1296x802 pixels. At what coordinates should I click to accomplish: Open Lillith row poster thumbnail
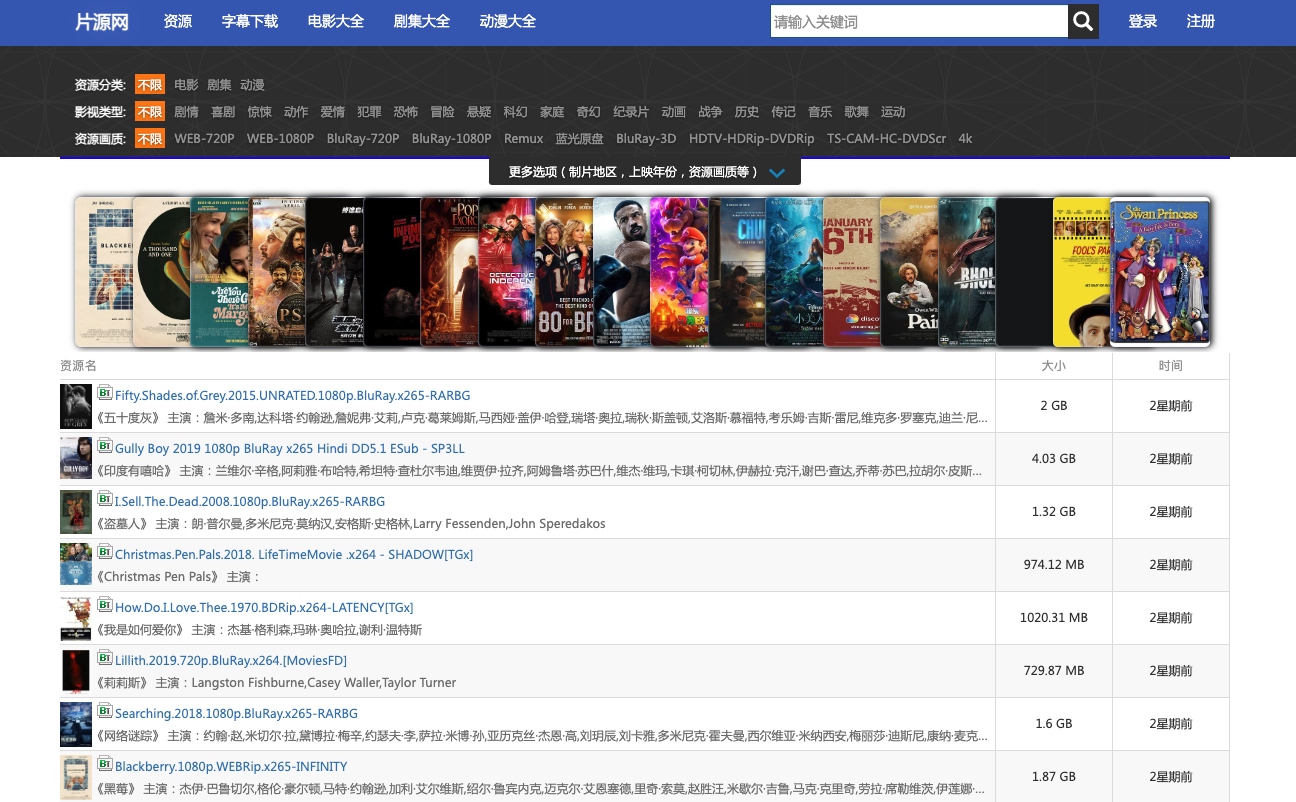(76, 671)
